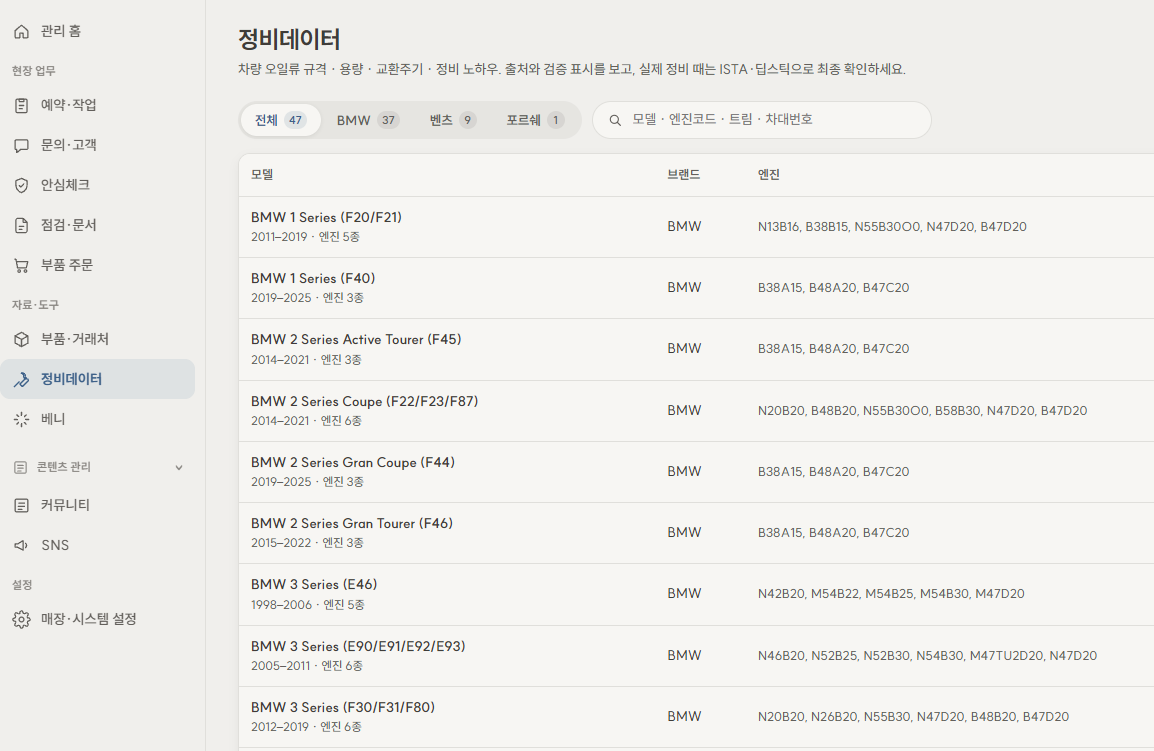
Task: Click the 브랜드 column header
Action: tap(684, 174)
